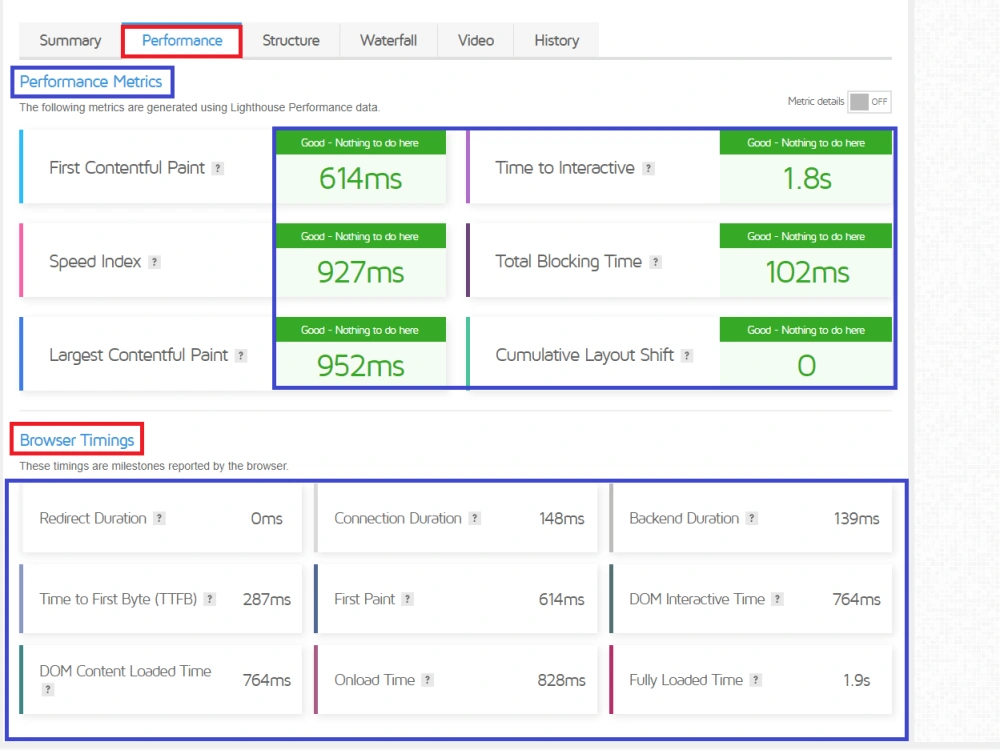
Task: Click the Backend Duration label
Action: 684,518
